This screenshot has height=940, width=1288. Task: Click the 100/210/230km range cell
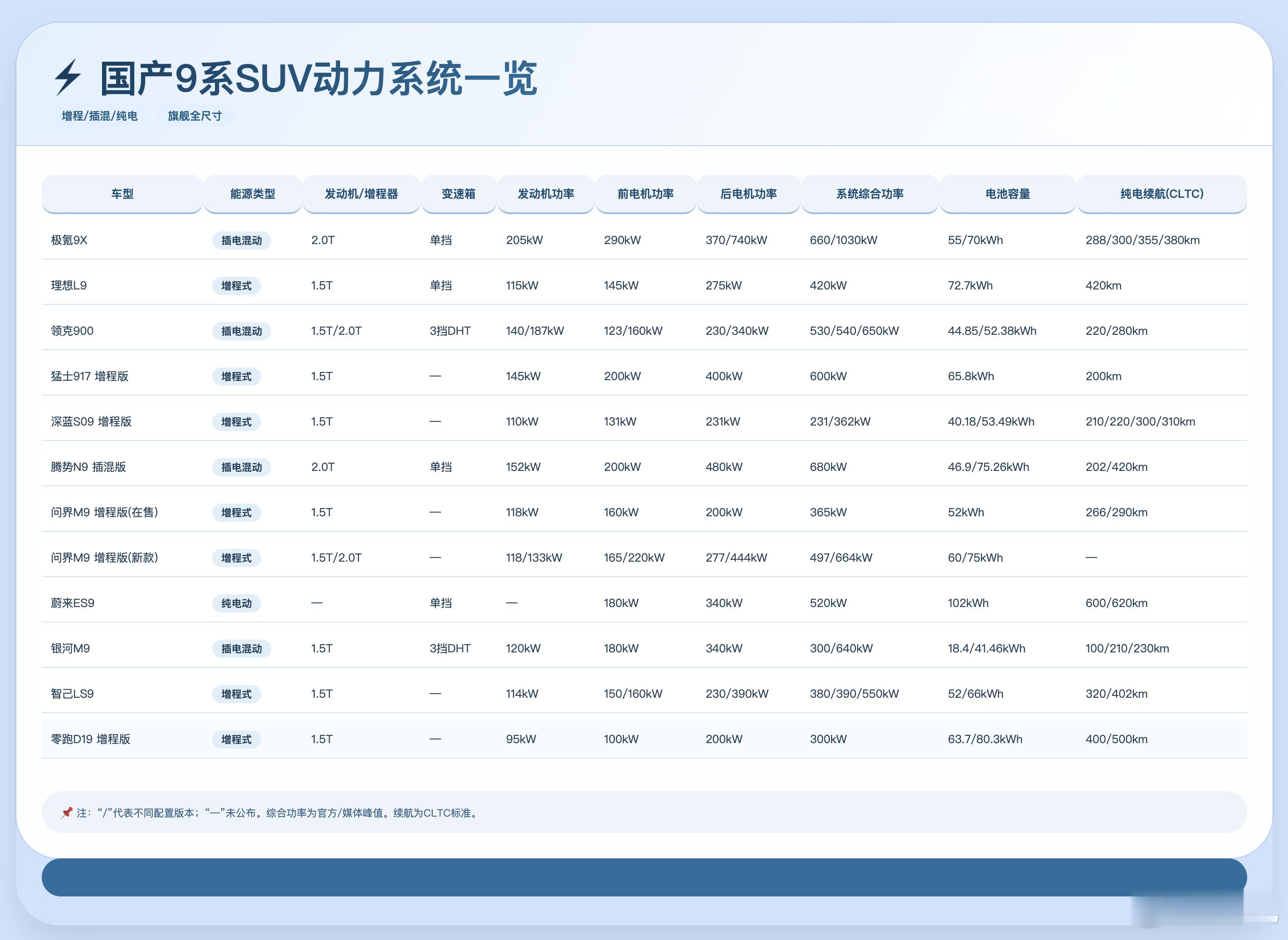(x=1127, y=649)
